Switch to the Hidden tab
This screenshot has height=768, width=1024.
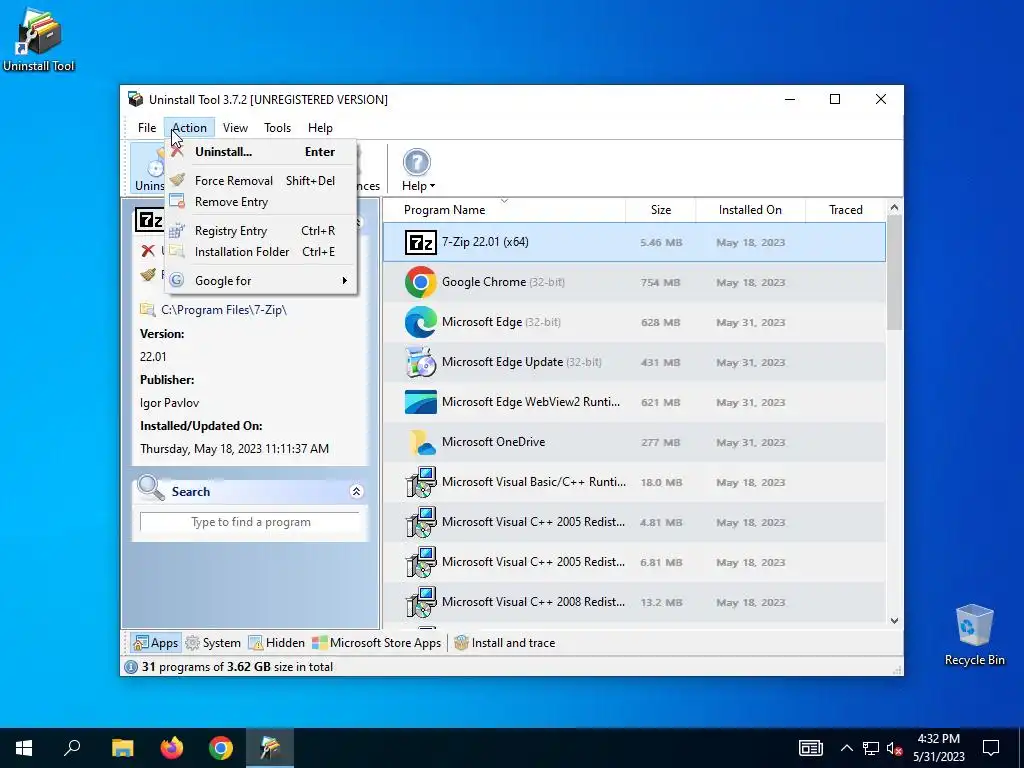[x=276, y=643]
